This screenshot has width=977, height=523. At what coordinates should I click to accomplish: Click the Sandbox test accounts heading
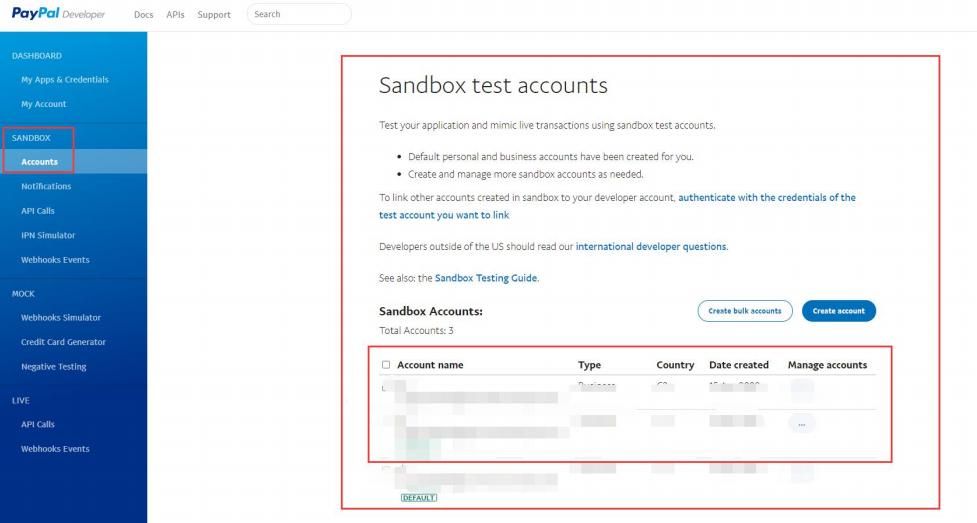pyautogui.click(x=493, y=85)
